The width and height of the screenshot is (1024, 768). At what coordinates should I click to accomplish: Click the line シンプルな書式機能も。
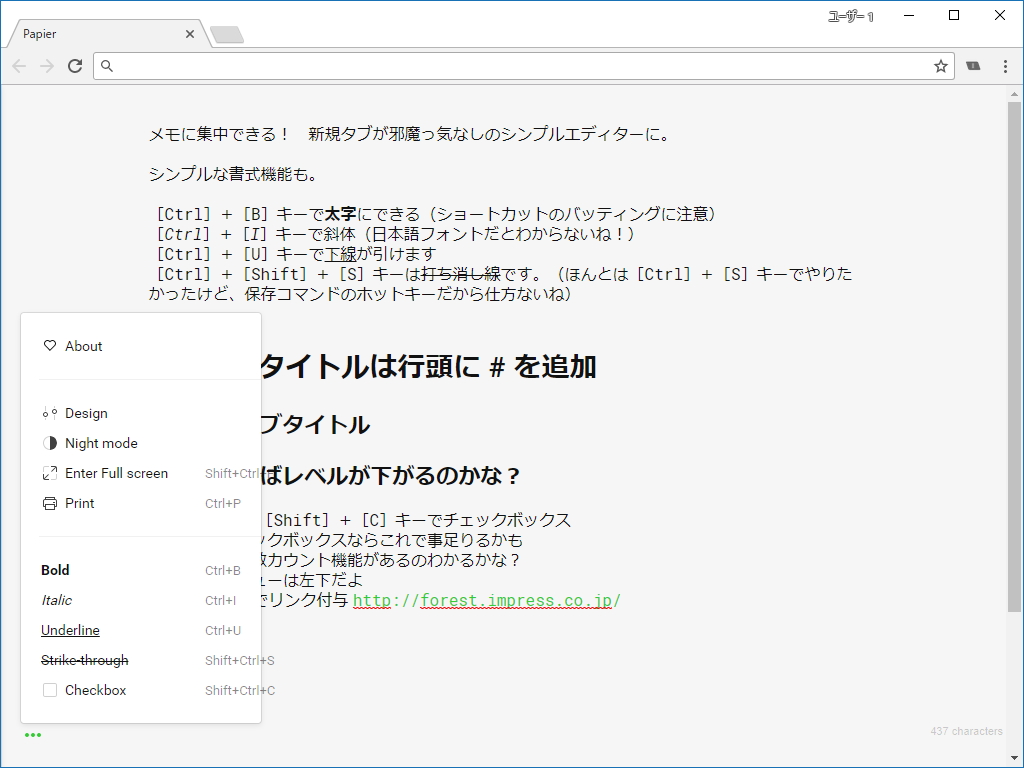[234, 174]
